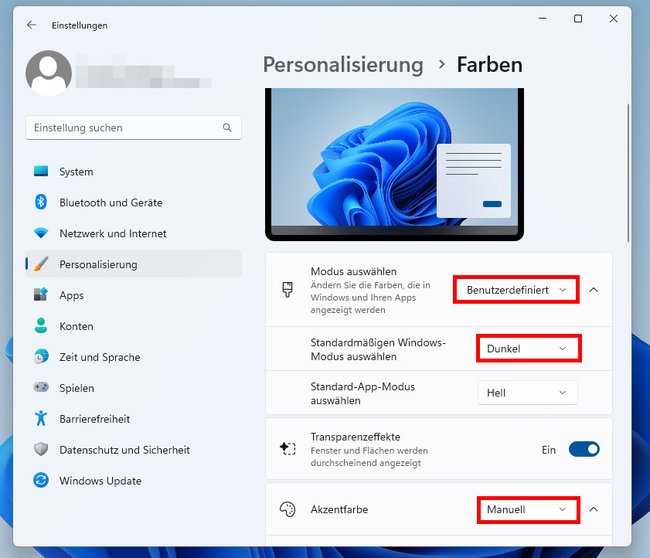The image size is (650, 558).
Task: Collapse the Akzentfarbe section chevron
Action: [594, 509]
